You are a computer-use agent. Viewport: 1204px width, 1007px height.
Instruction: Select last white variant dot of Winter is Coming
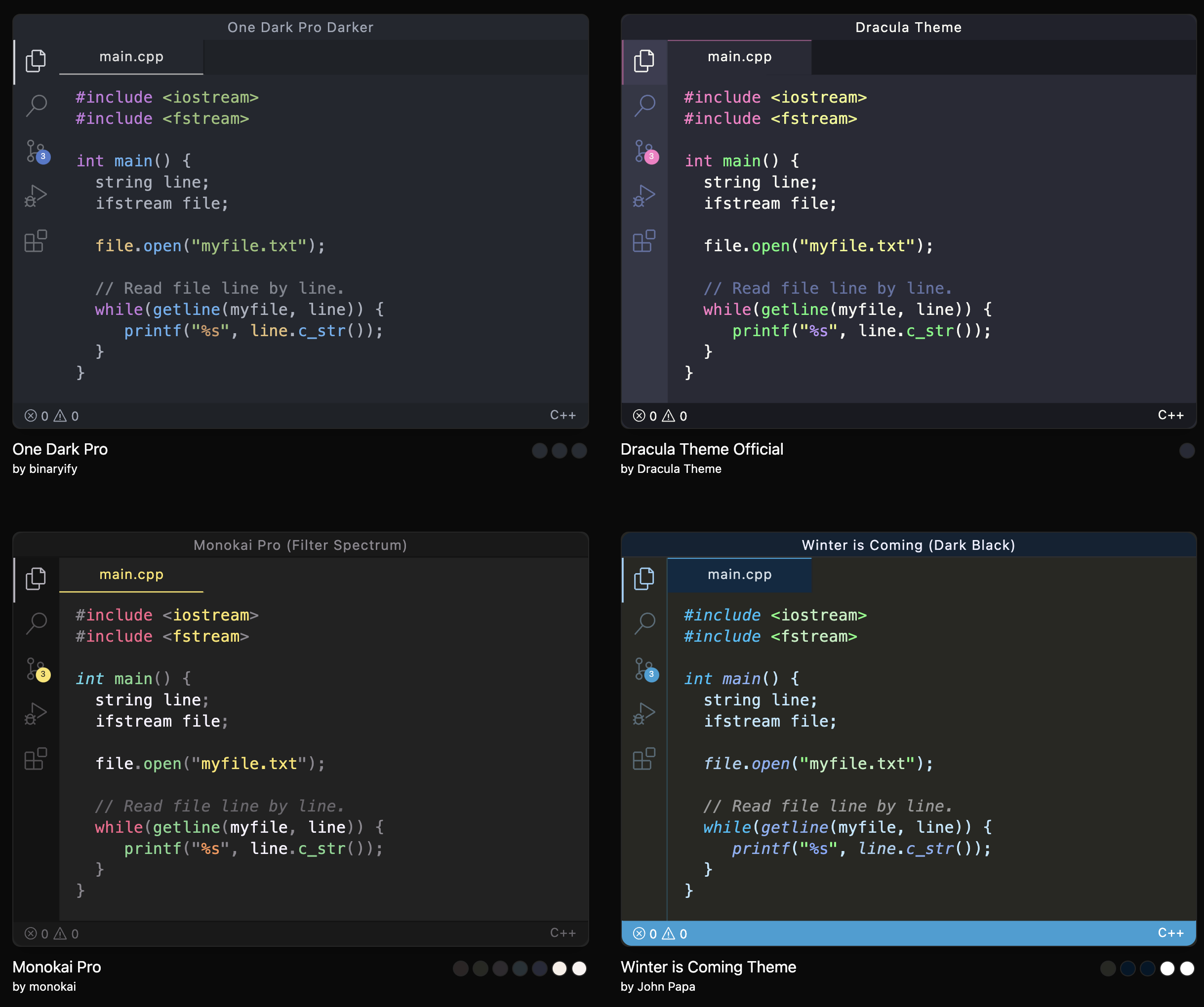1187,968
